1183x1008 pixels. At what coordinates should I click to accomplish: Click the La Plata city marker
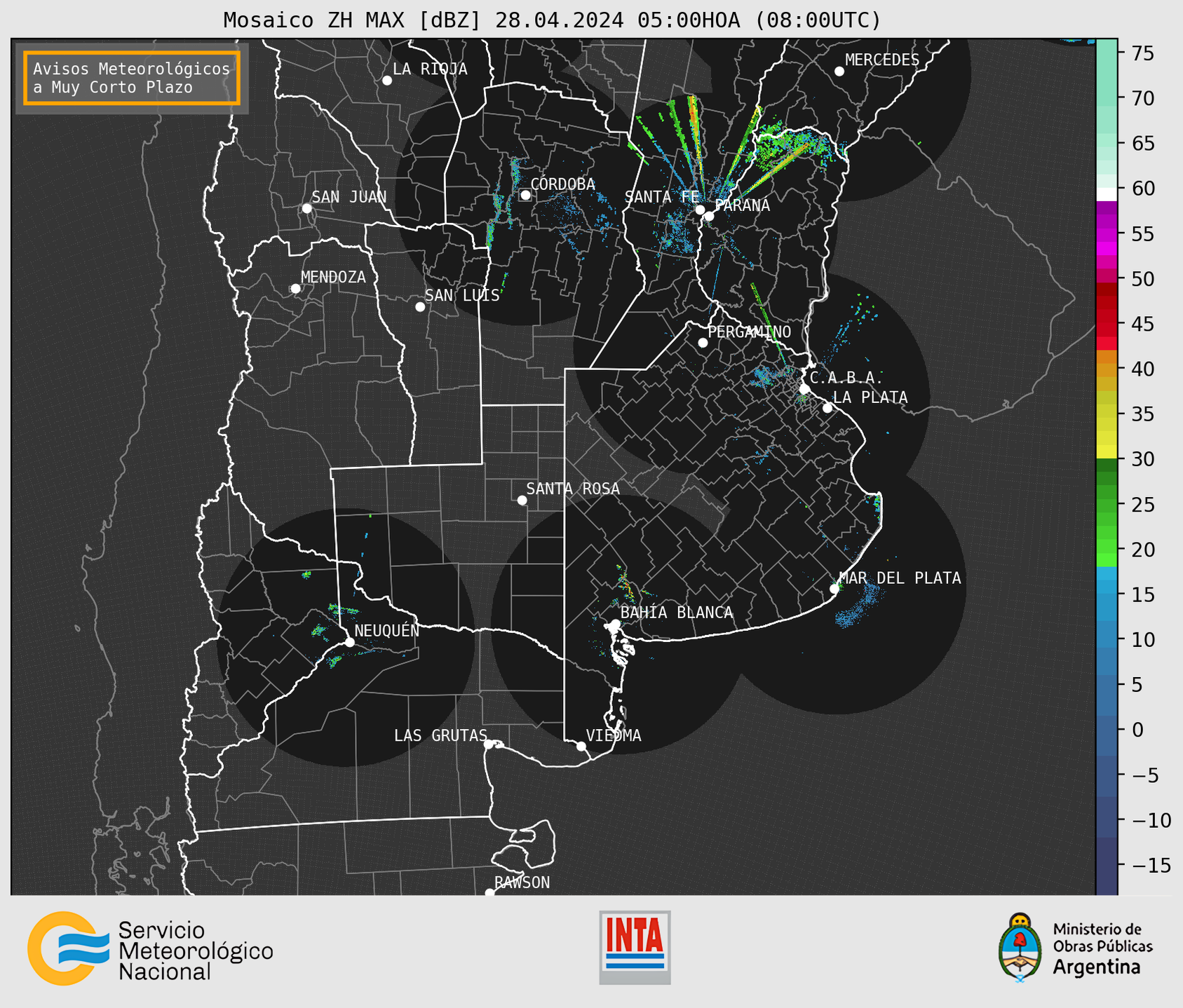tap(827, 408)
